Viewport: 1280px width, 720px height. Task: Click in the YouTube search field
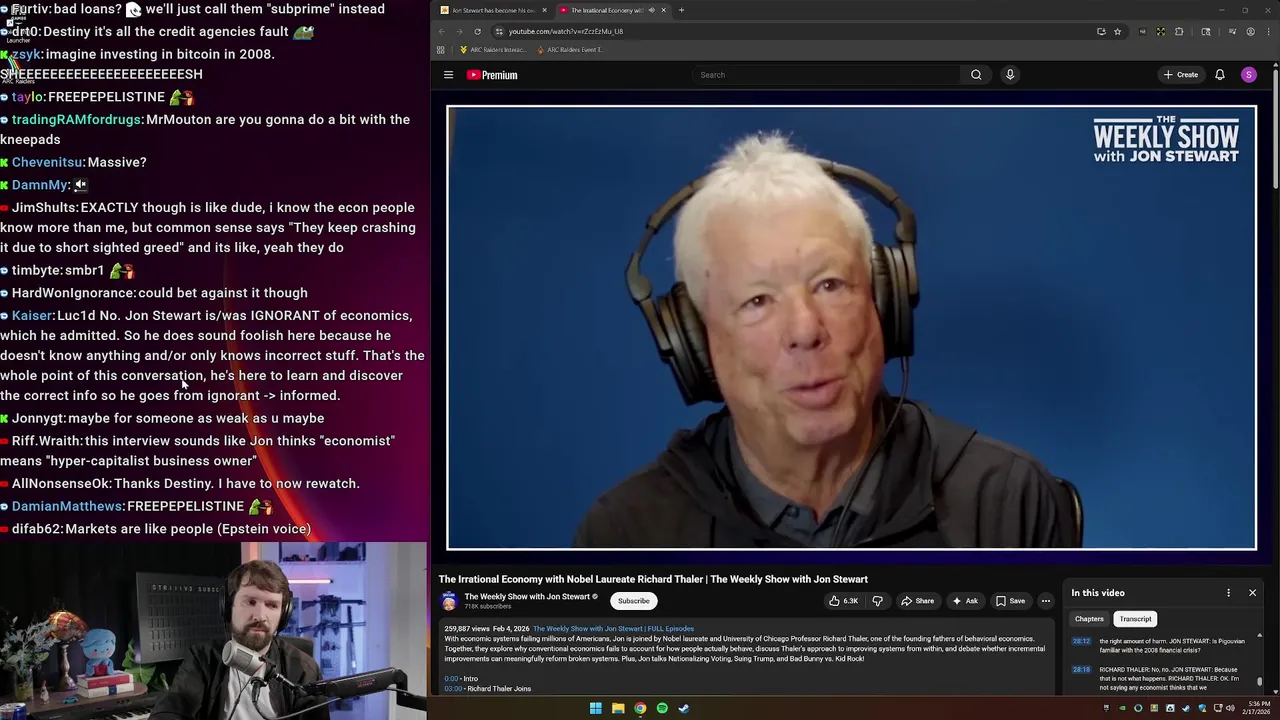pos(826,75)
